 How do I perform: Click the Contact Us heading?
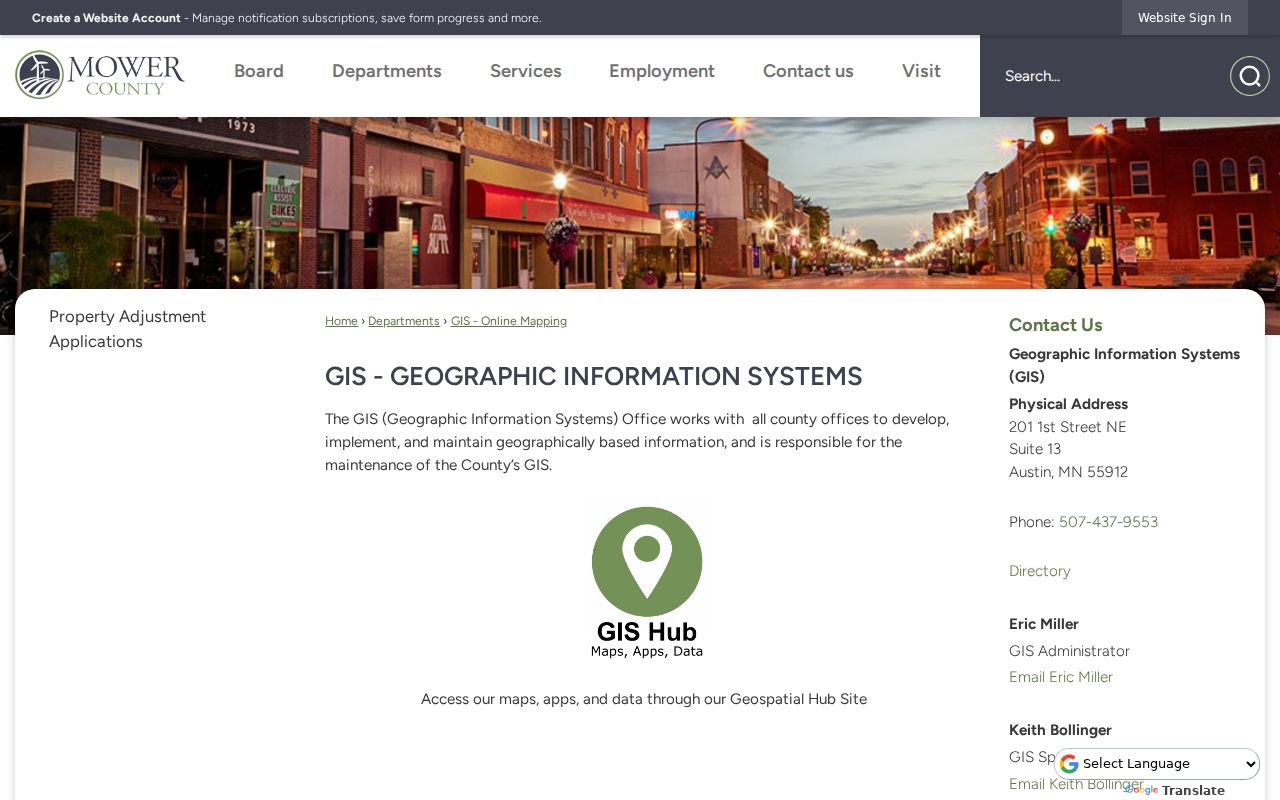point(1056,325)
